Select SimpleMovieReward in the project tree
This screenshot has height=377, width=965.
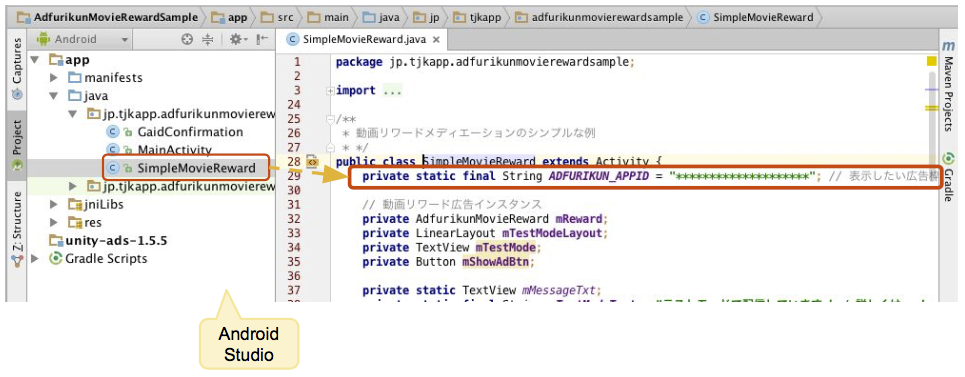pos(196,167)
